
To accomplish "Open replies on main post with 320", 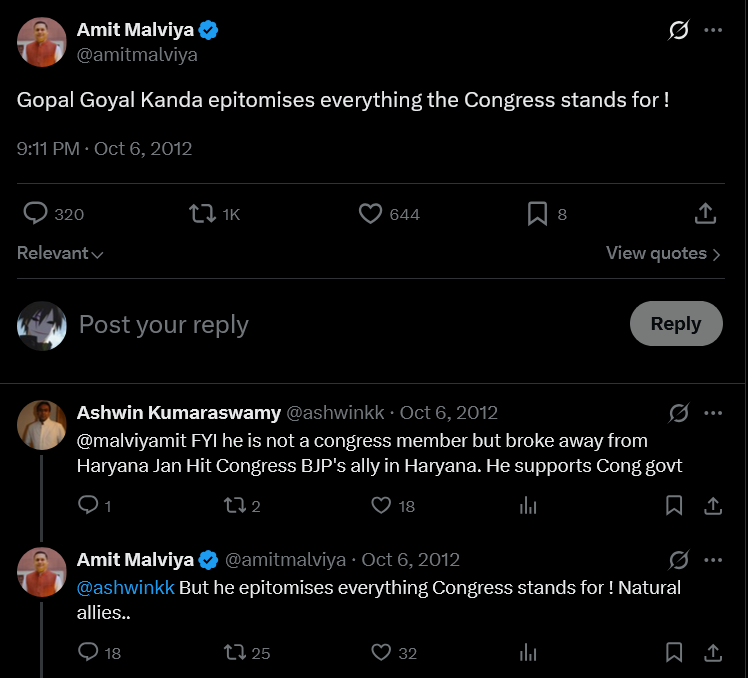I will (53, 214).
